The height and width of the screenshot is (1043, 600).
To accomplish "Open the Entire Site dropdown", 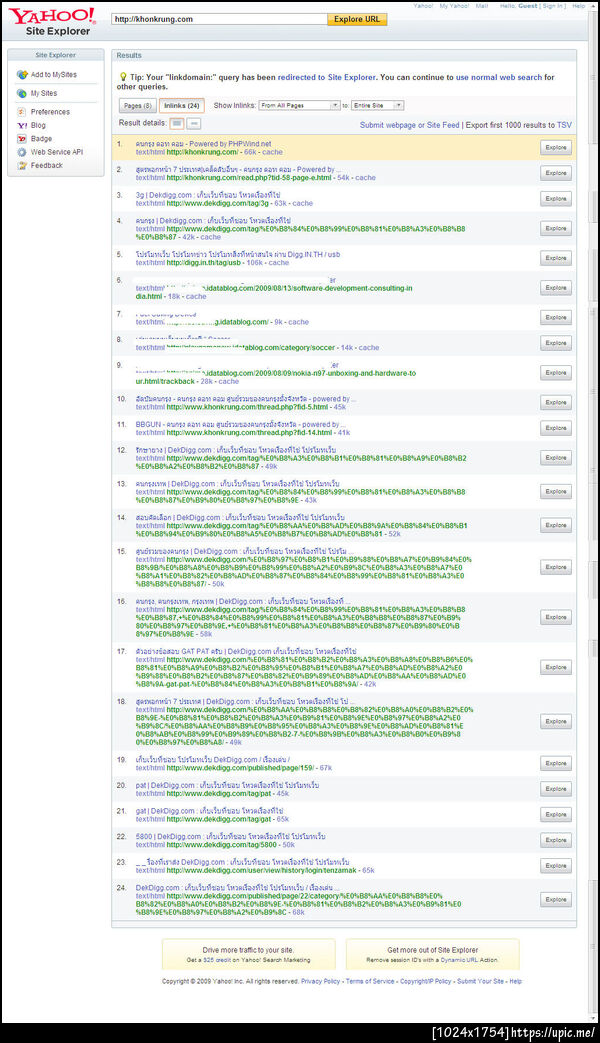I will click(377, 105).
